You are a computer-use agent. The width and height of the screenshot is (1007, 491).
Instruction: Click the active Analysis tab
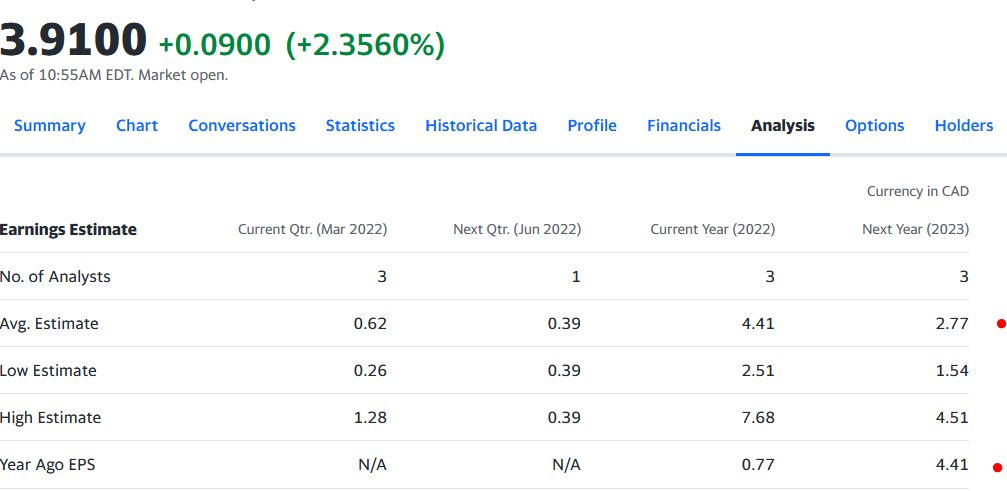(x=783, y=125)
